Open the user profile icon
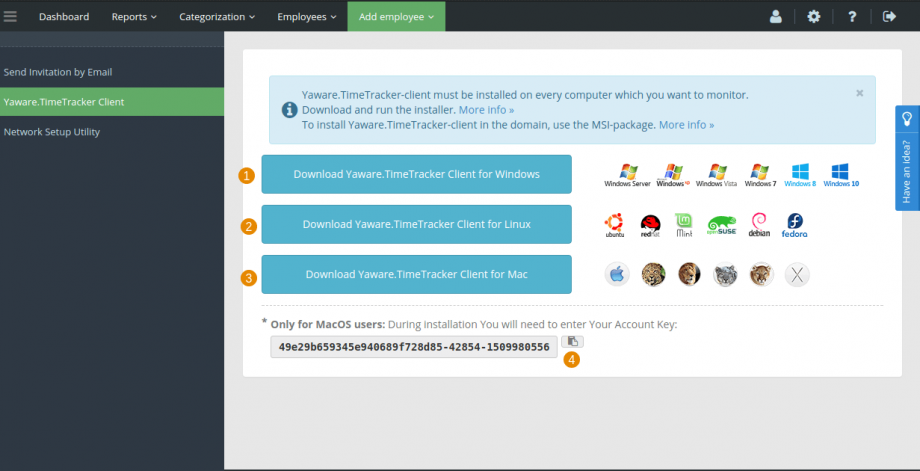This screenshot has width=920, height=471. (x=776, y=16)
